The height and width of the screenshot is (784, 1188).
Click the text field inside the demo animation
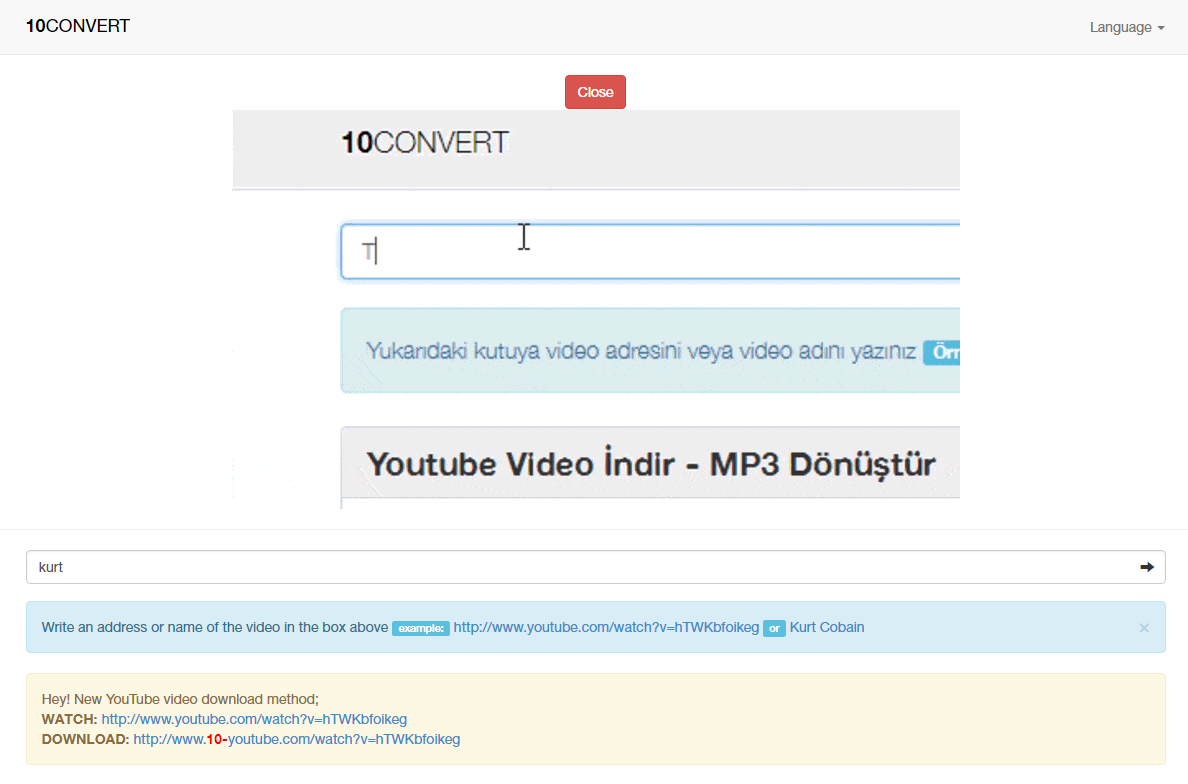650,252
